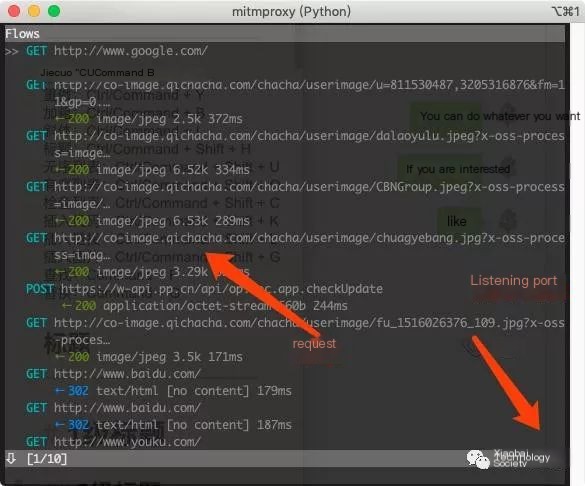
Task: Select the GET http://www.youku.com/ flow
Action: pos(113,442)
